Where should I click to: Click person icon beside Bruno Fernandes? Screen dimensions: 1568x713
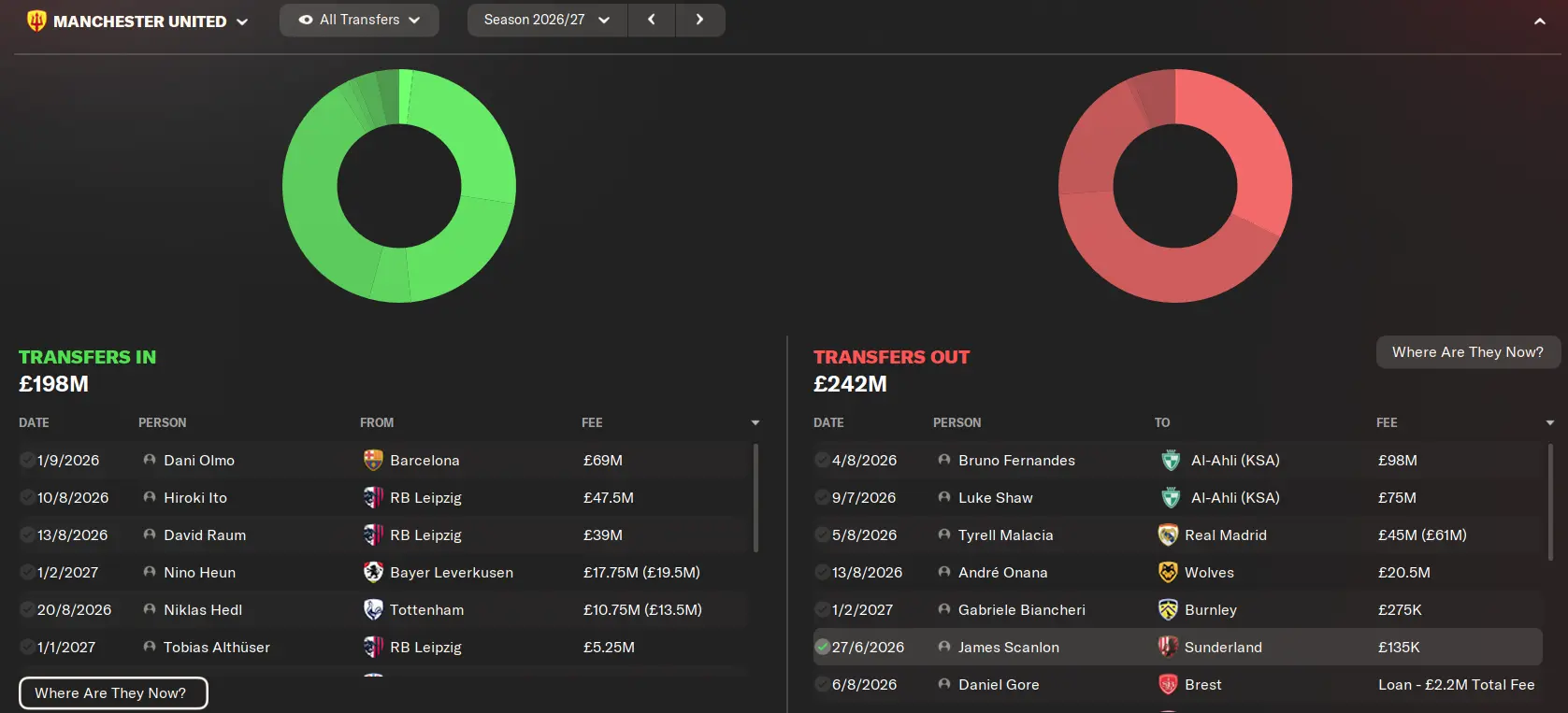pos(944,460)
